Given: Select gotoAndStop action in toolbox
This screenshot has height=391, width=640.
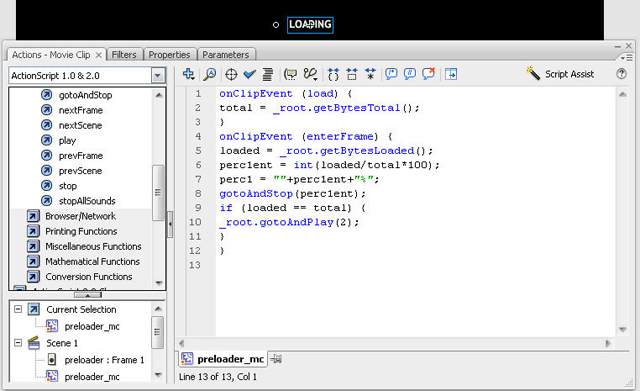Looking at the screenshot, I should [x=85, y=95].
